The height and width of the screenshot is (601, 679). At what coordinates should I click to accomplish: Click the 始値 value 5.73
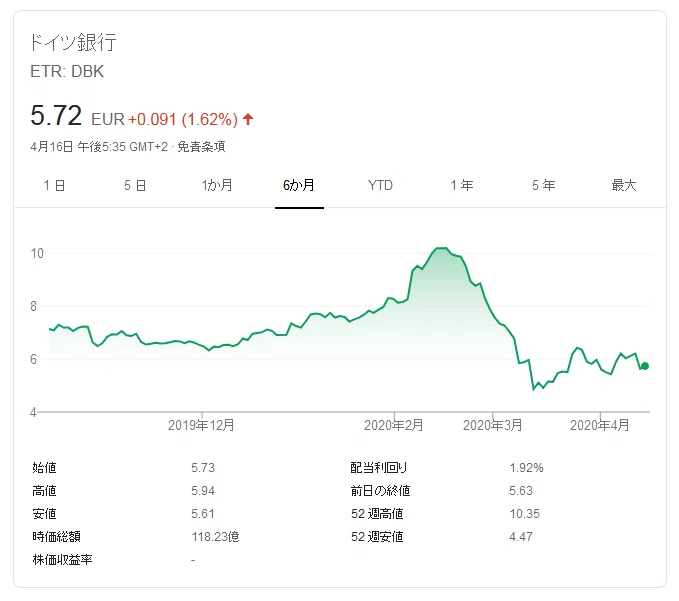(203, 468)
